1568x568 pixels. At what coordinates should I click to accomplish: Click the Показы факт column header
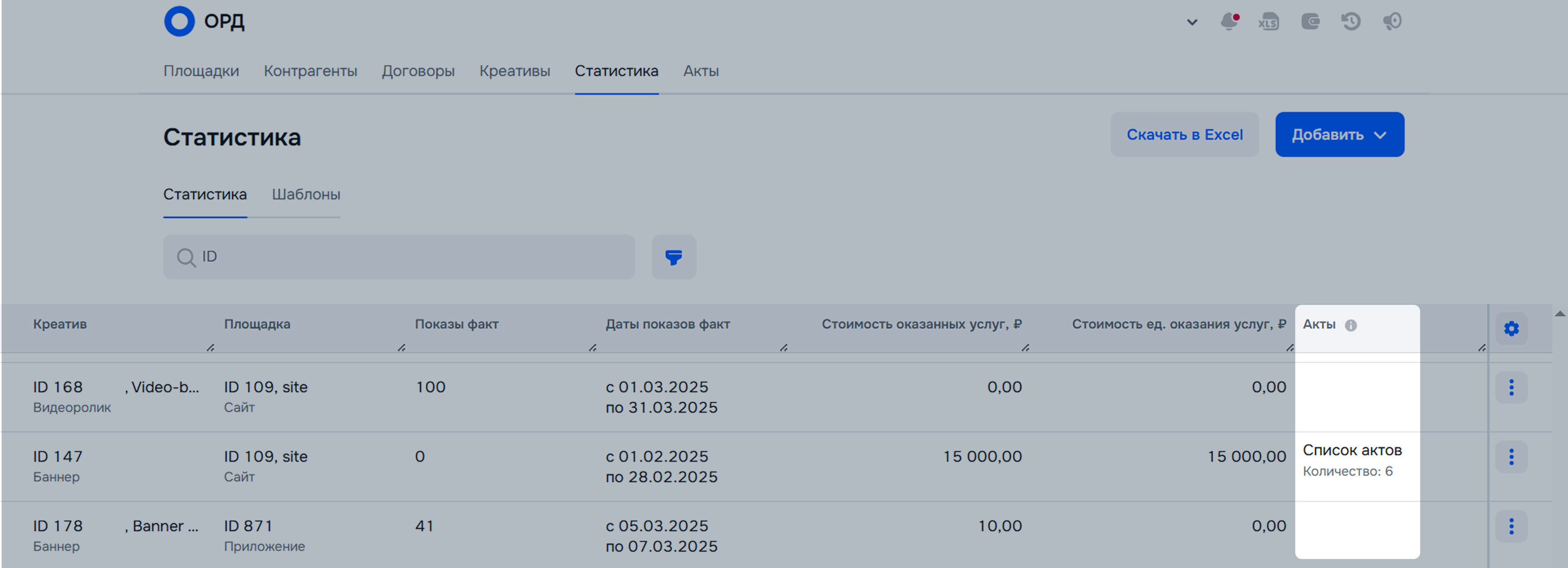click(x=457, y=324)
